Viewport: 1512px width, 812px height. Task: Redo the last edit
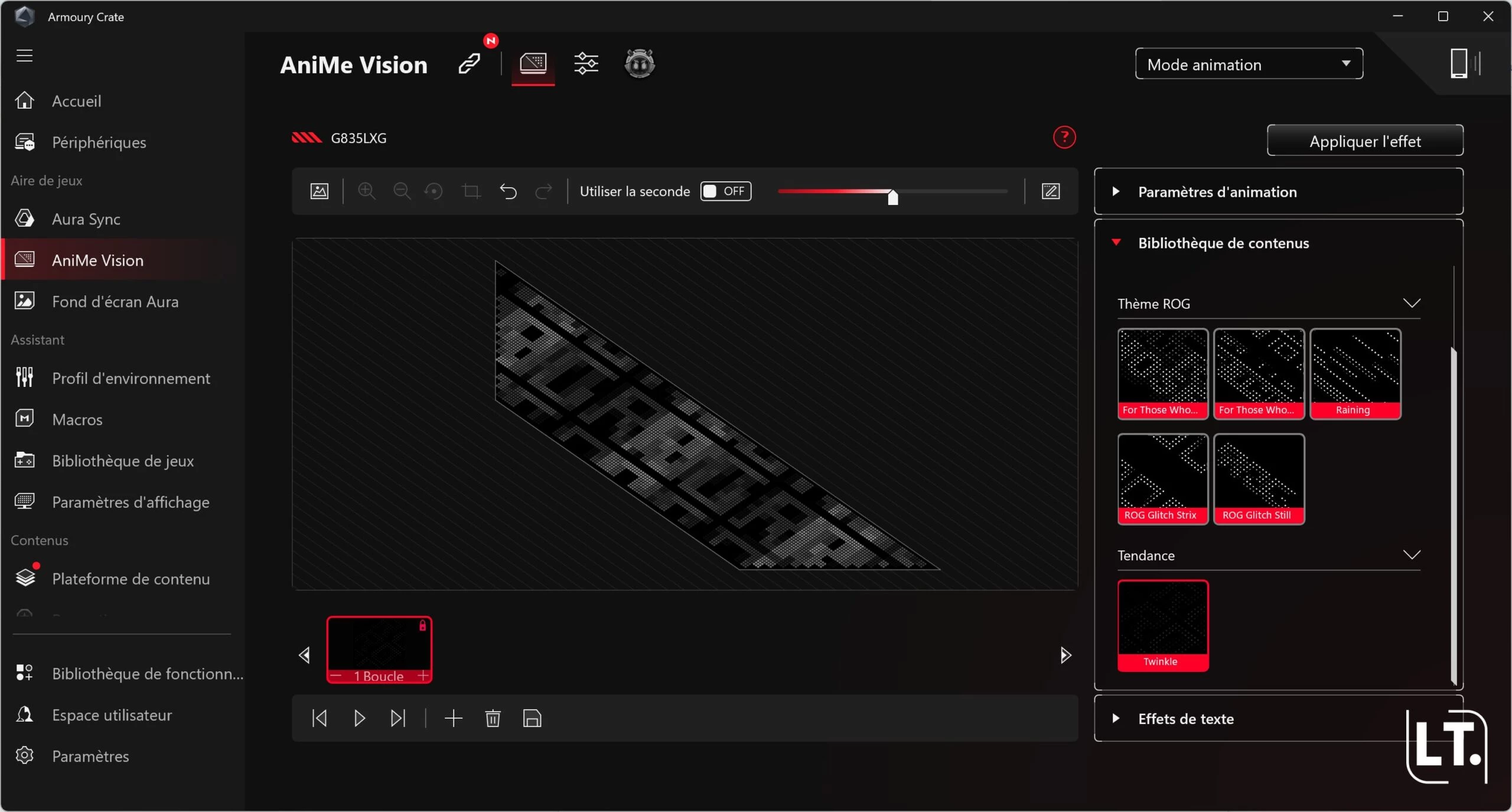543,191
